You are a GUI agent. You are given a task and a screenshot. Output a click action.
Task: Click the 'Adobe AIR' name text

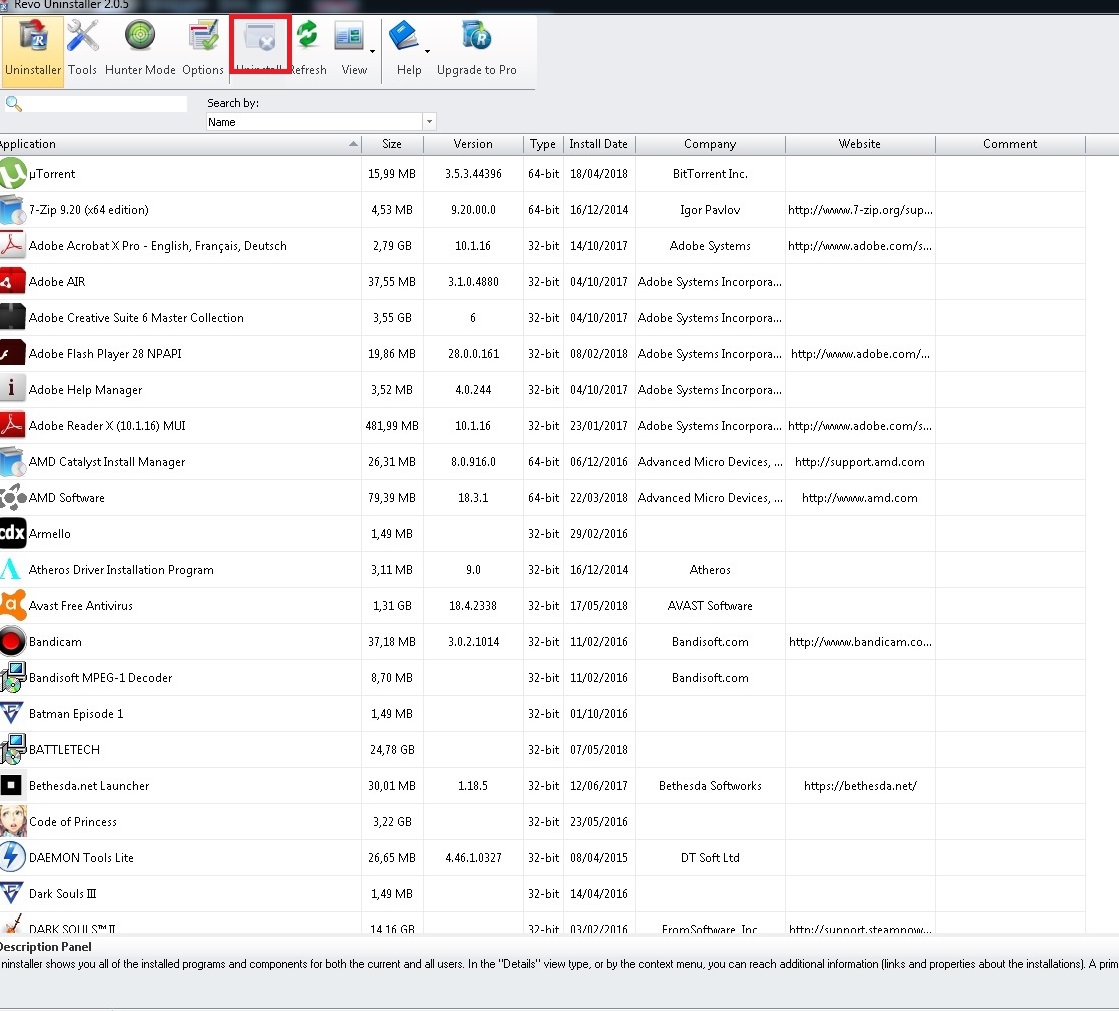pos(57,282)
